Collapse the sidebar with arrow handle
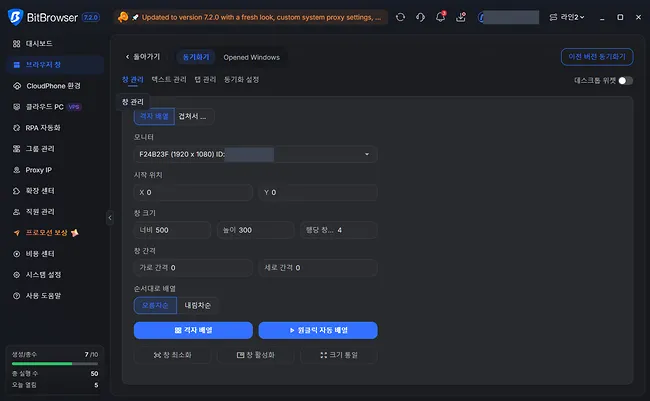This screenshot has height=401, width=650. [110, 218]
